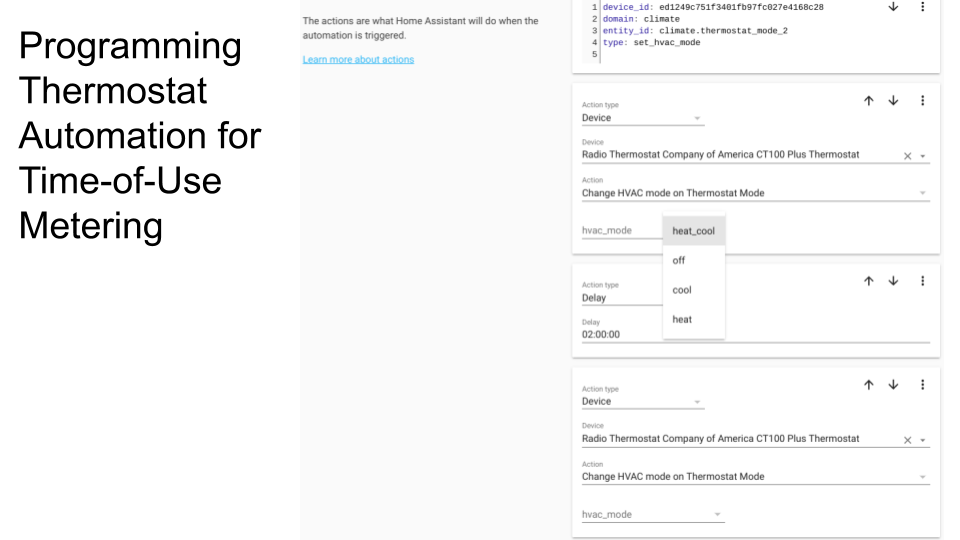The width and height of the screenshot is (960, 540).
Task: Click type: set_hvac_mode line in YAML
Action: [651, 42]
